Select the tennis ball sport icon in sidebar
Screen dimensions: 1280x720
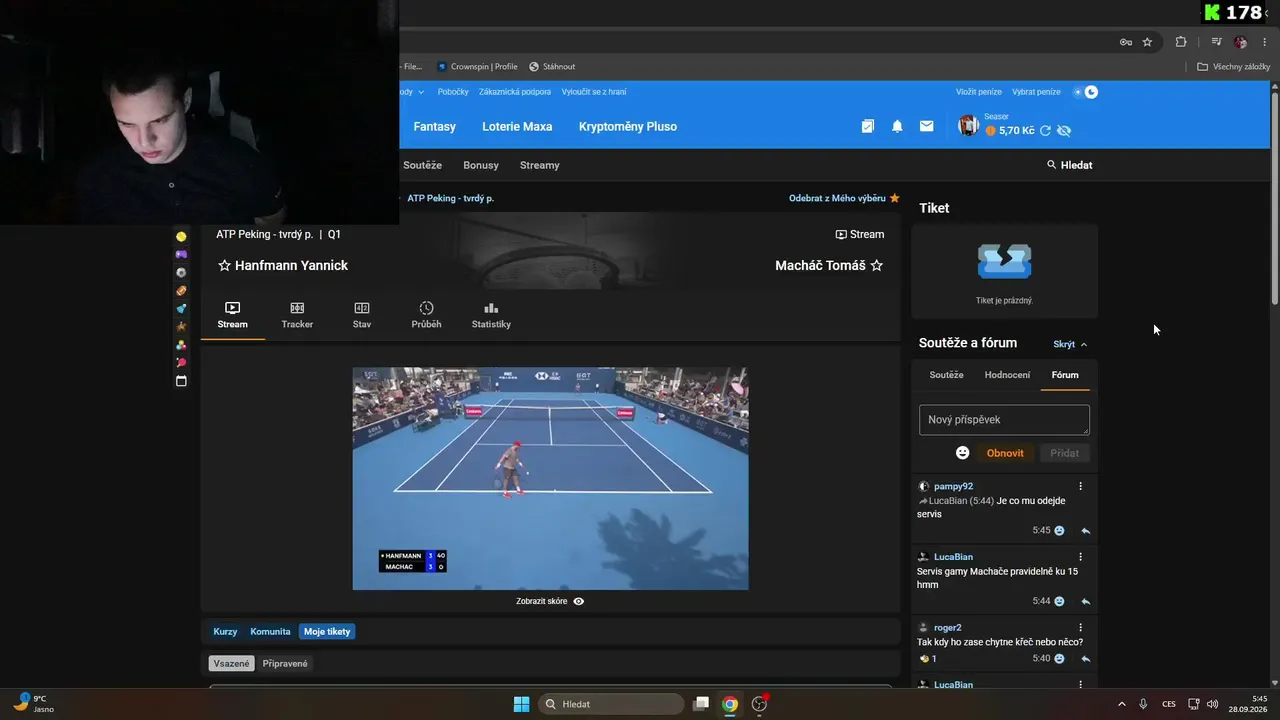(181, 237)
